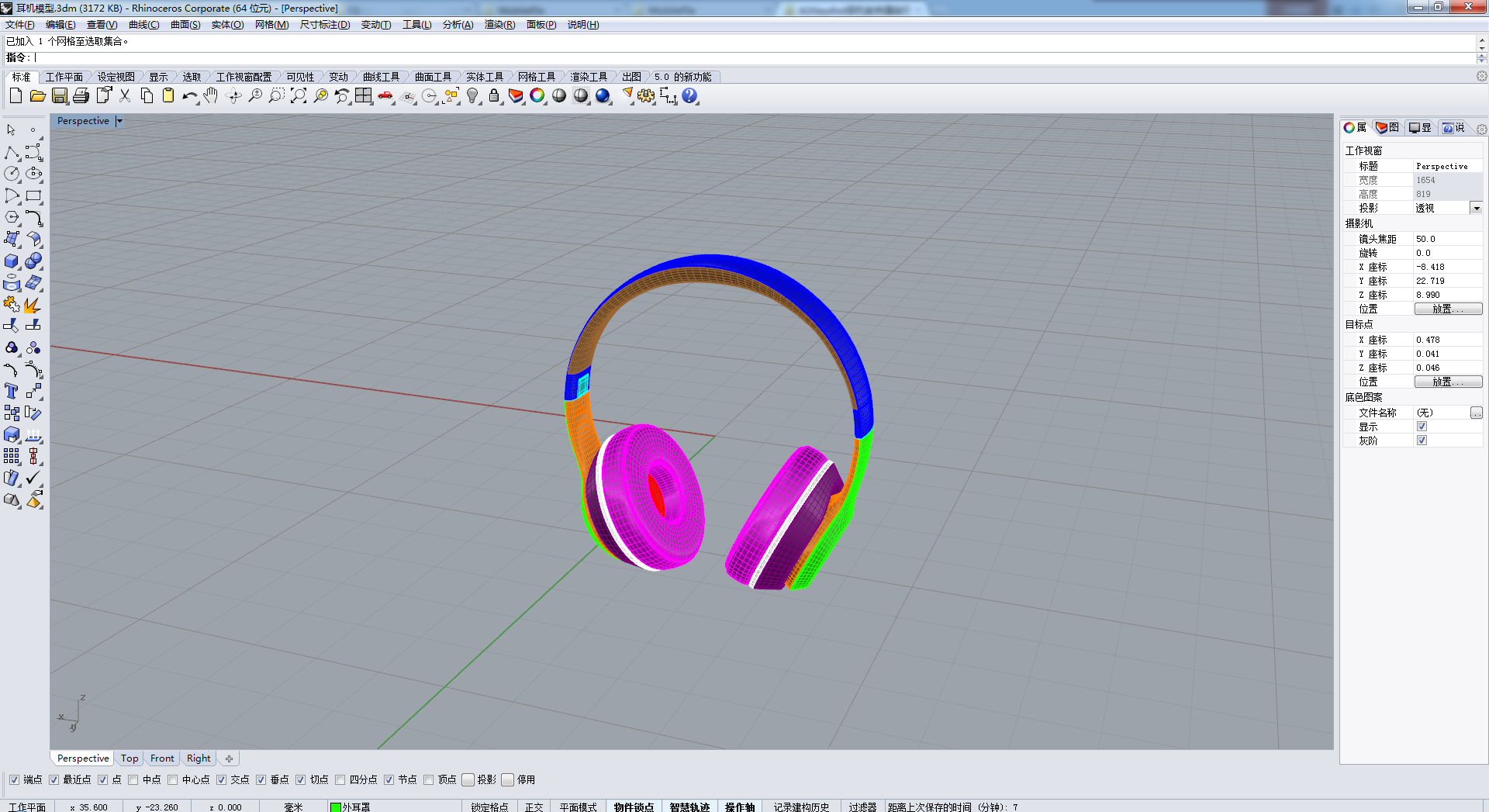Open a file with the folder icon
Image resolution: width=1489 pixels, height=812 pixels.
[x=37, y=95]
